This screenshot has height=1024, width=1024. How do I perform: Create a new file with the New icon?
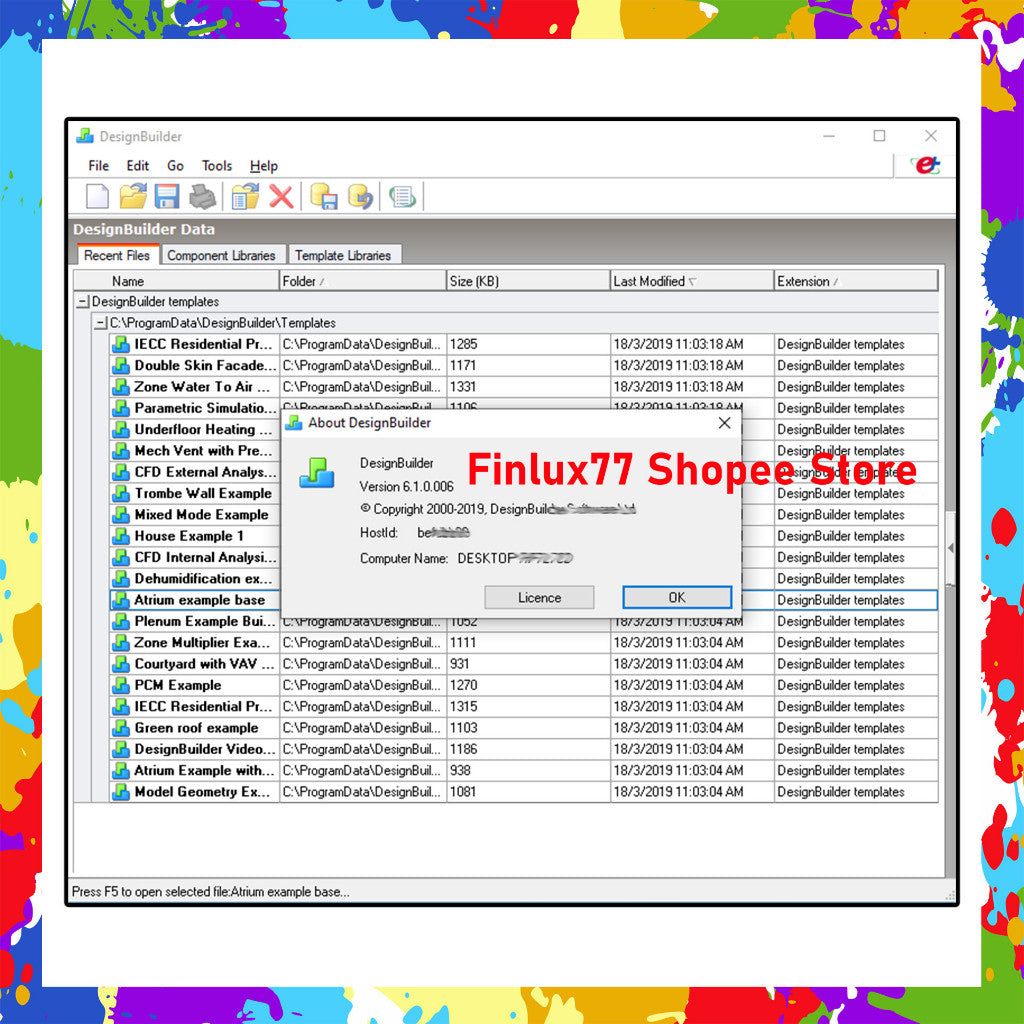(x=97, y=196)
